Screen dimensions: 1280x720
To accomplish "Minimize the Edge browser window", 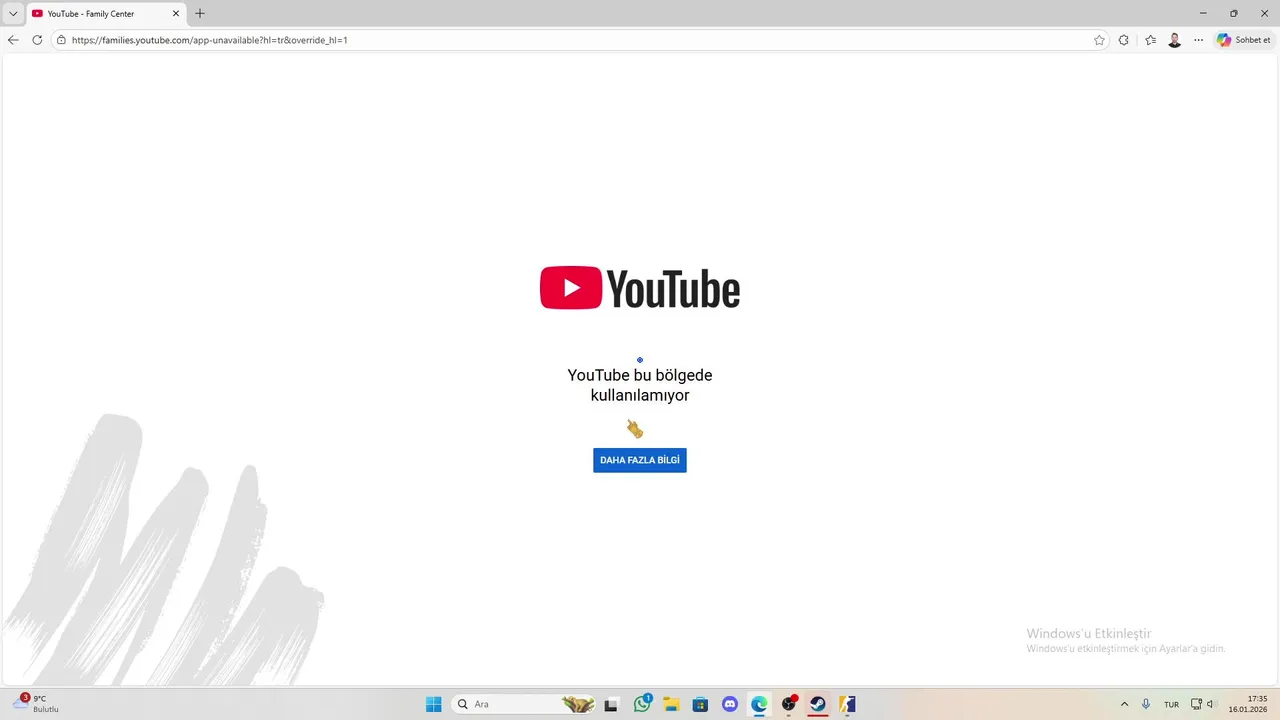I will 1202,13.
